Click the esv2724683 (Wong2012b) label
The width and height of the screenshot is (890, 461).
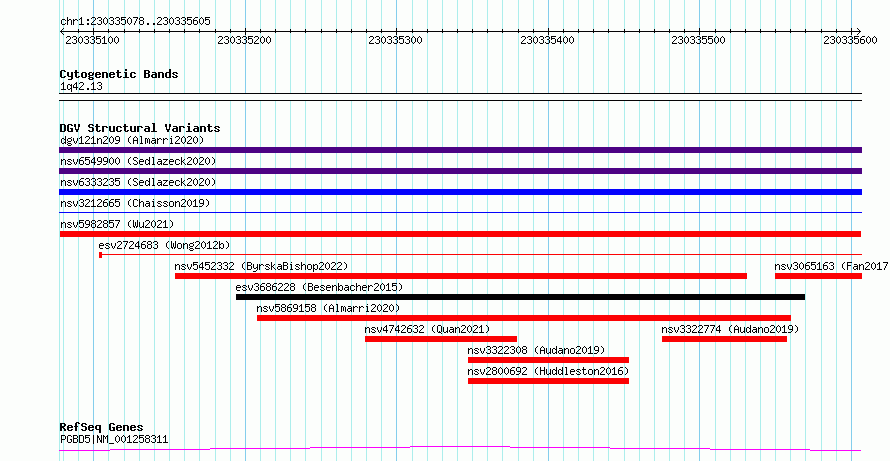click(164, 245)
